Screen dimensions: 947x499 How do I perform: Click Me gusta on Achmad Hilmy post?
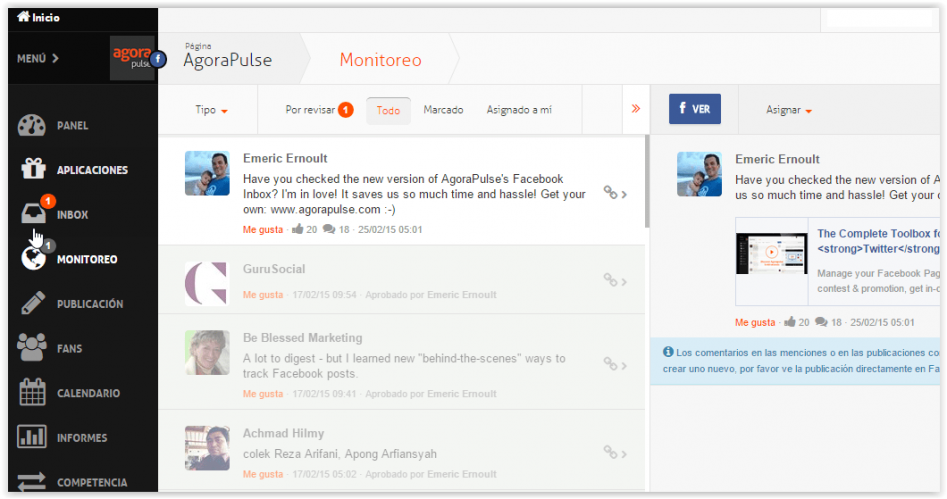pyautogui.click(x=263, y=474)
